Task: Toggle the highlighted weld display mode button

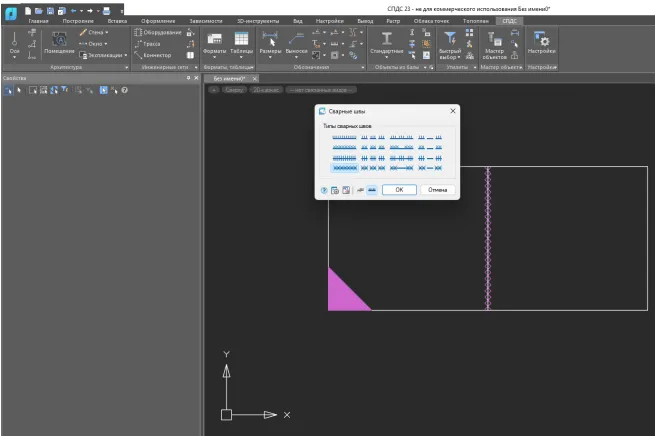Action: point(372,189)
